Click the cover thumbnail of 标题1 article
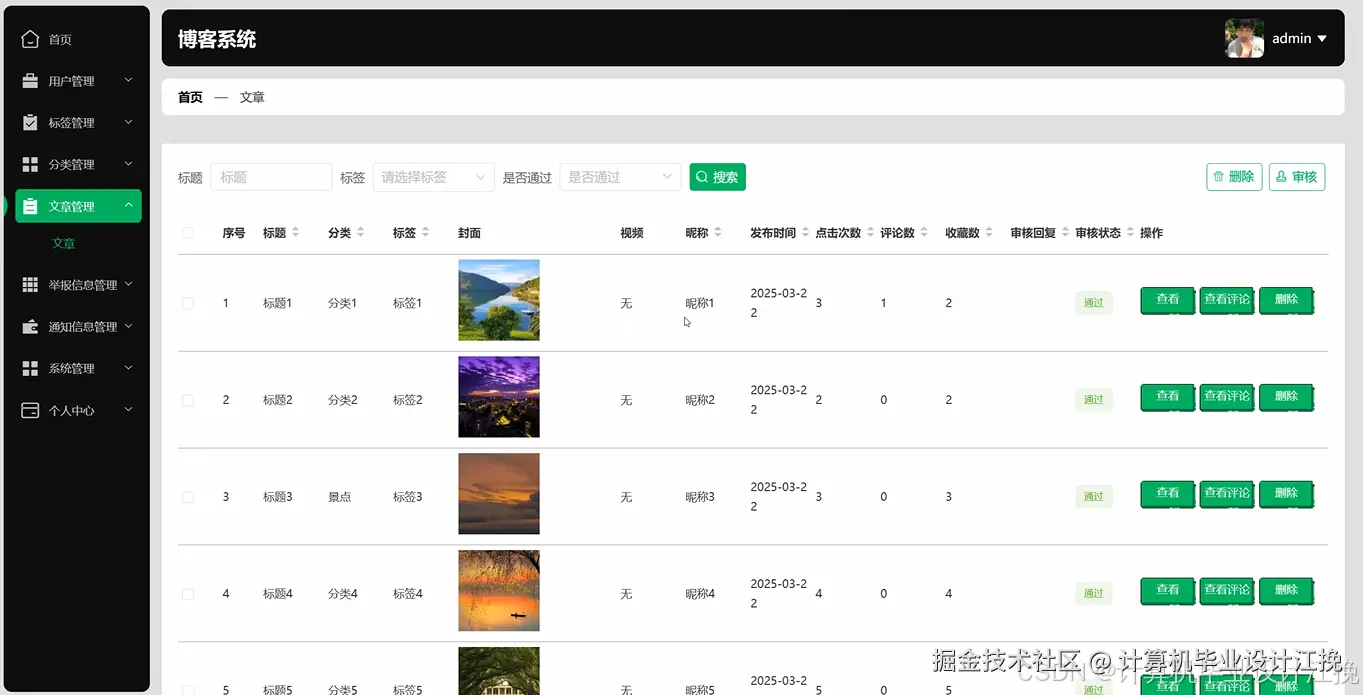The width and height of the screenshot is (1363, 695). click(x=498, y=300)
